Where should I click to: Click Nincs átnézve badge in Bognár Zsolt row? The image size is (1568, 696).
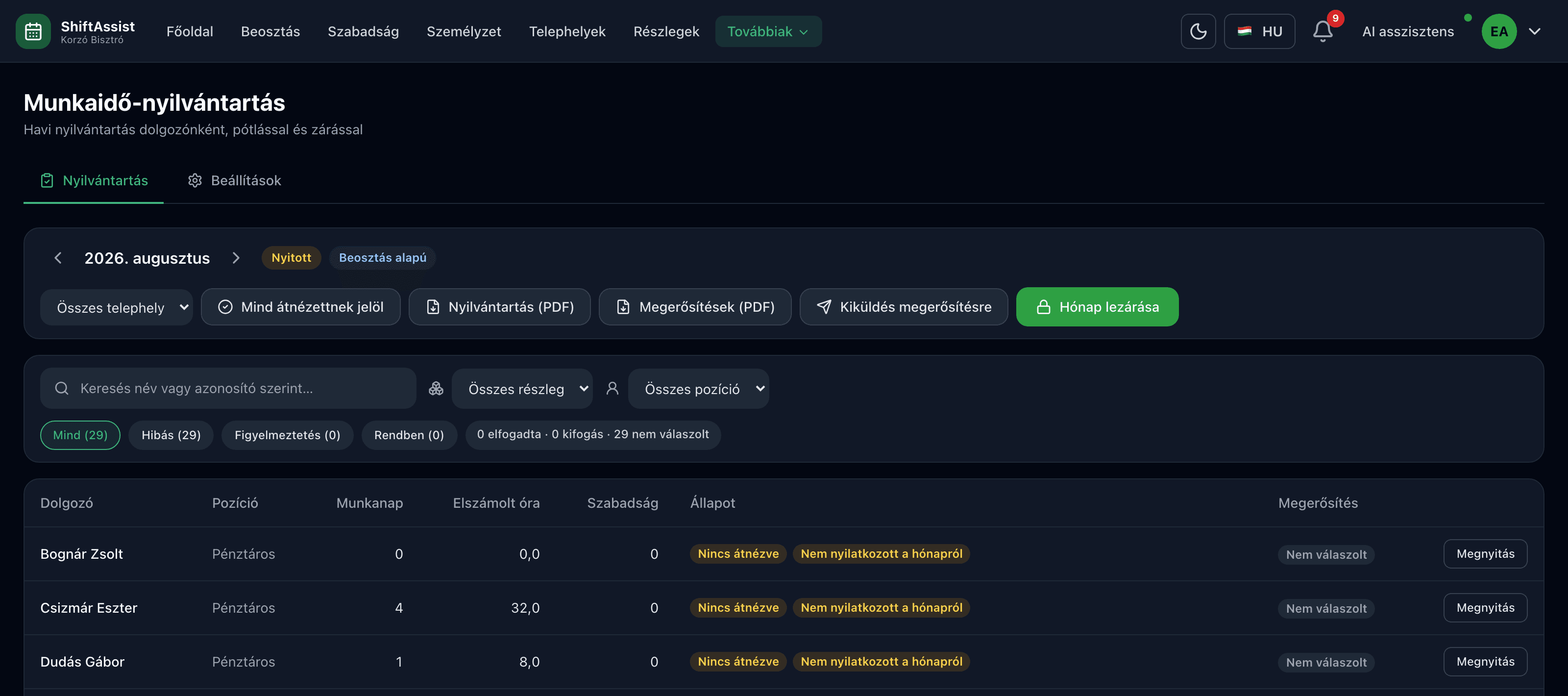point(738,554)
